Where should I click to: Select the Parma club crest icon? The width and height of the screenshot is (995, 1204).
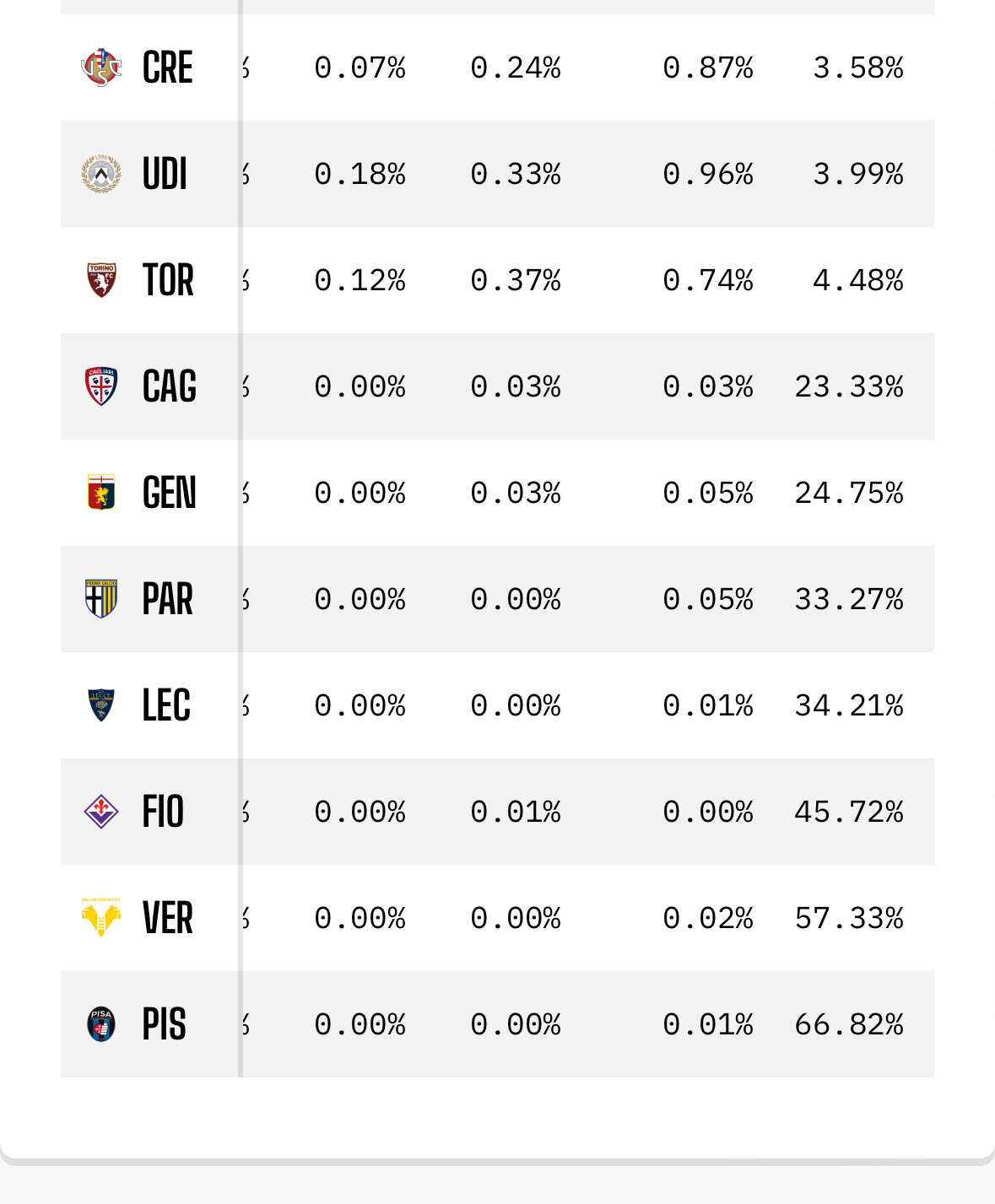tap(101, 599)
